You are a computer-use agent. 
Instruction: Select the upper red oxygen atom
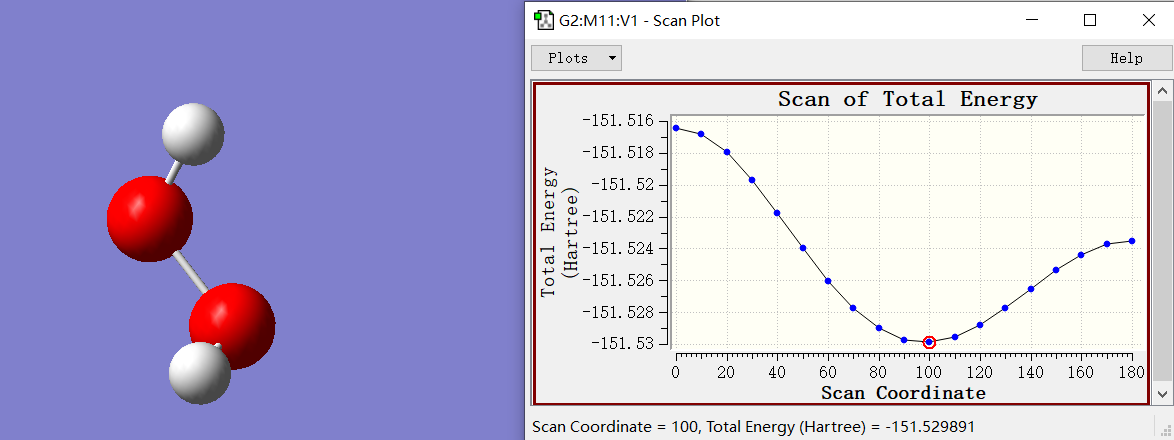pos(149,216)
